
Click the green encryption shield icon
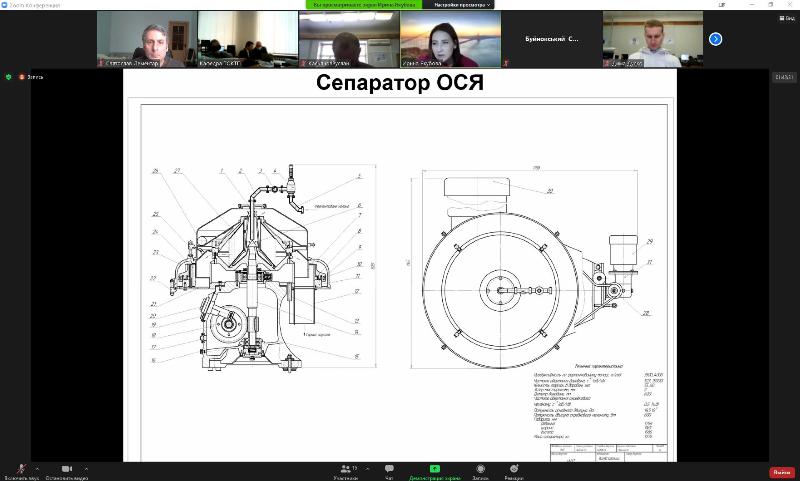[x=8, y=77]
